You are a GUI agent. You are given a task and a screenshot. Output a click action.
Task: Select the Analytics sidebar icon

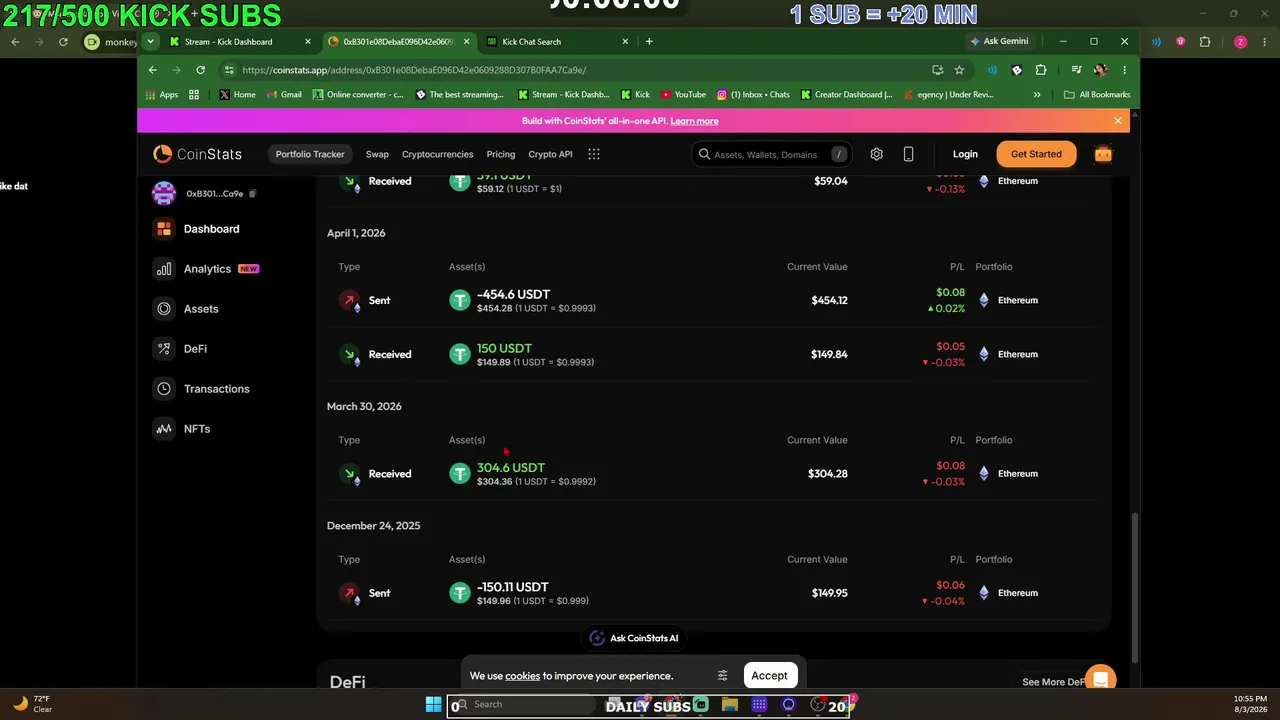point(164,269)
